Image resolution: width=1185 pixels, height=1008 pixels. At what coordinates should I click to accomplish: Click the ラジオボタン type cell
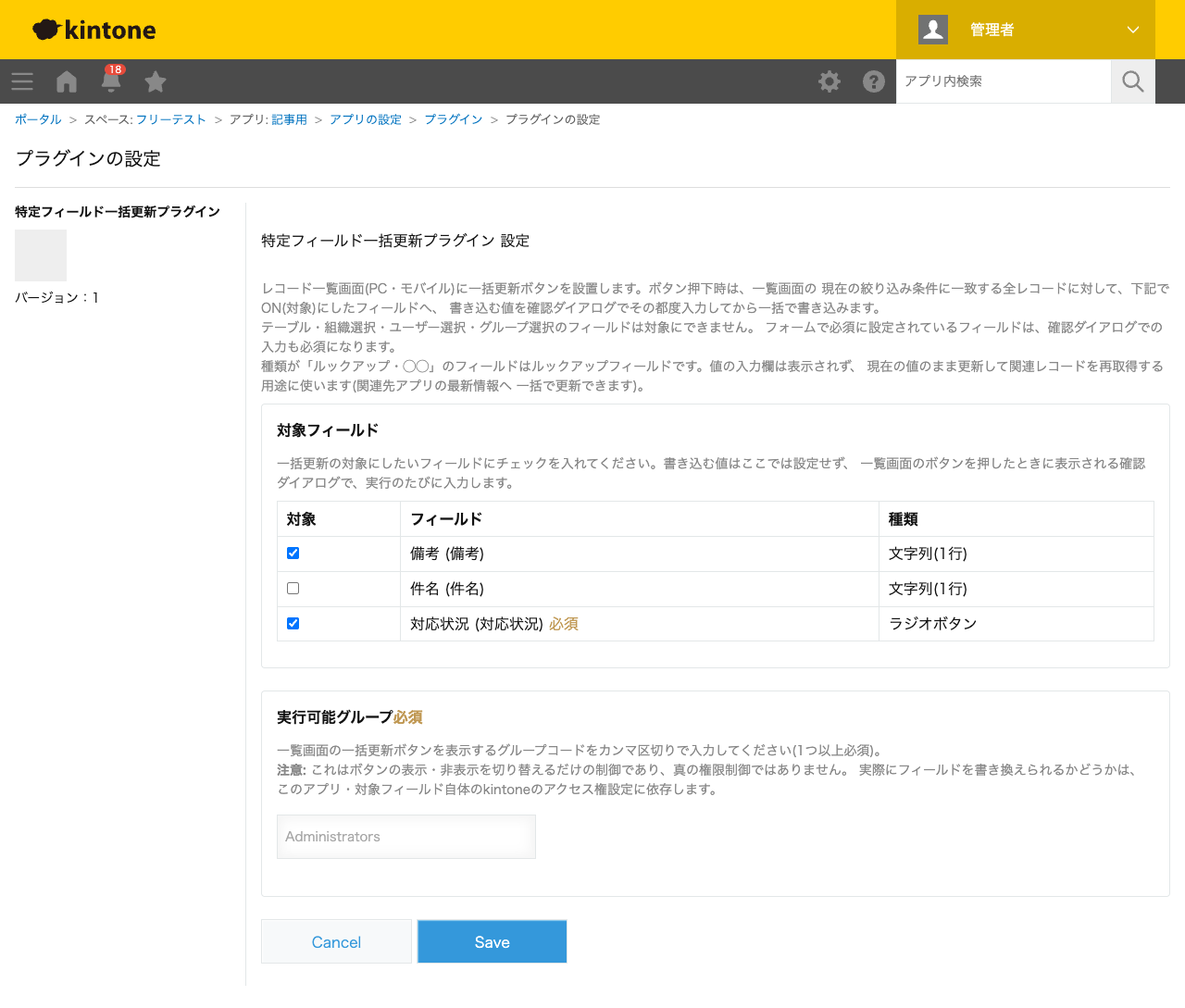click(1017, 624)
